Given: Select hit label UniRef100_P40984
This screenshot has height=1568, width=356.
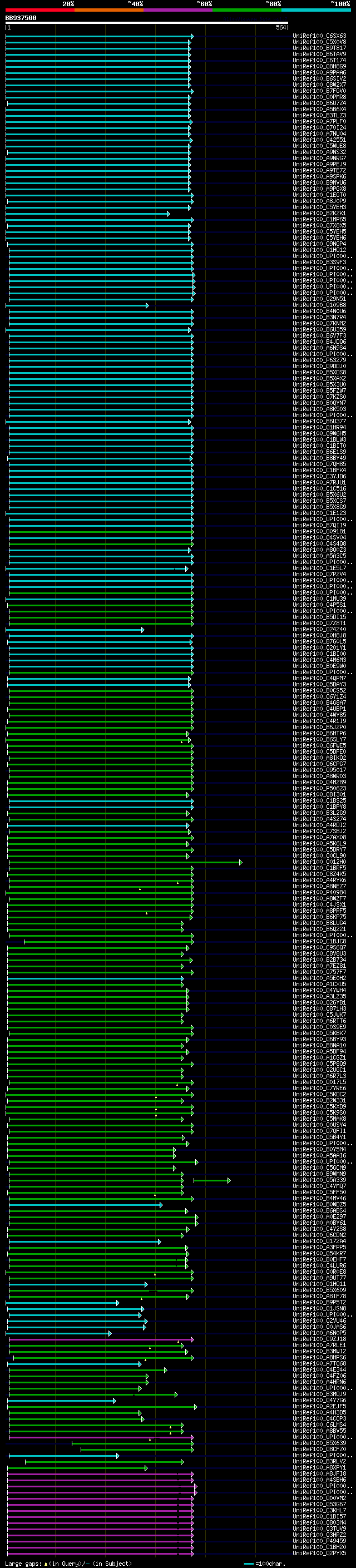Looking at the screenshot, I should coord(319,892).
